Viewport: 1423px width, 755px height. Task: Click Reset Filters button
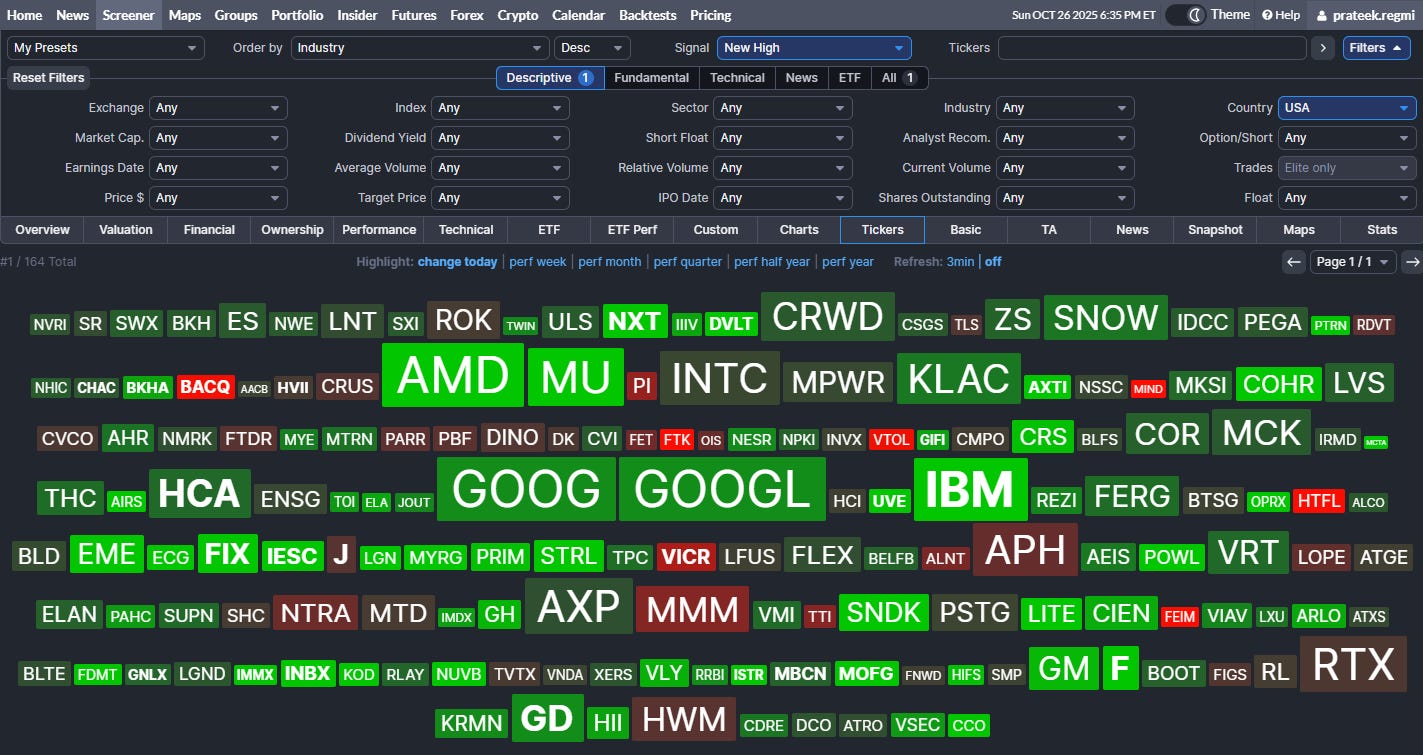tap(49, 78)
